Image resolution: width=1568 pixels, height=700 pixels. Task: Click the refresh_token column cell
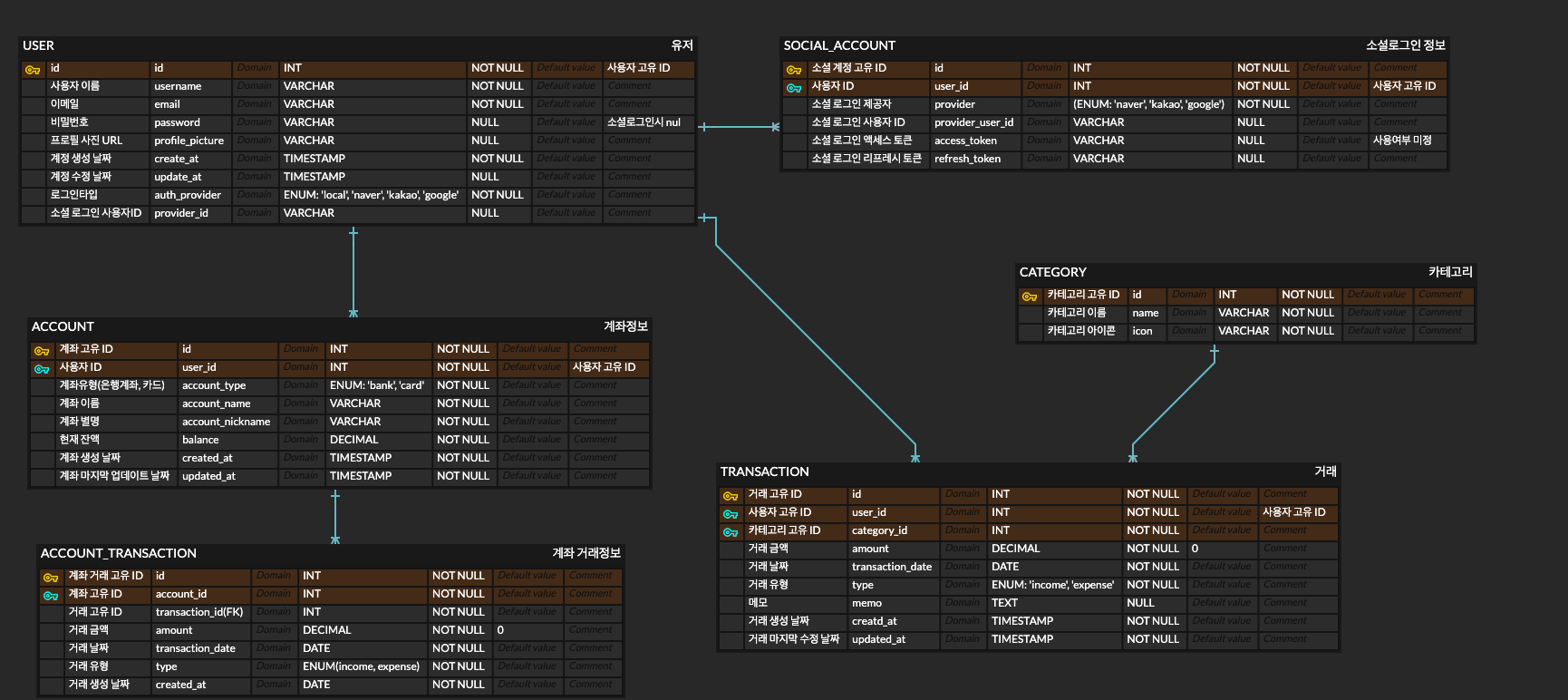[x=976, y=159]
